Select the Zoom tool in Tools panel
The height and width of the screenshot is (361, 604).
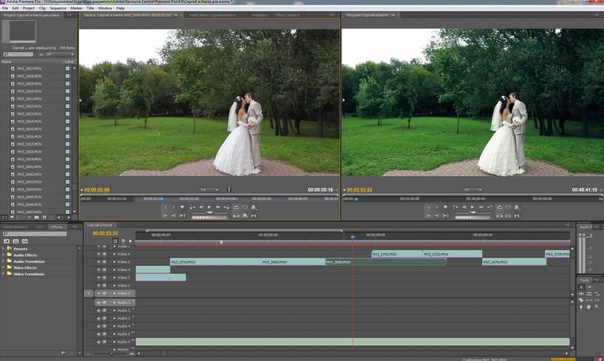597,307
